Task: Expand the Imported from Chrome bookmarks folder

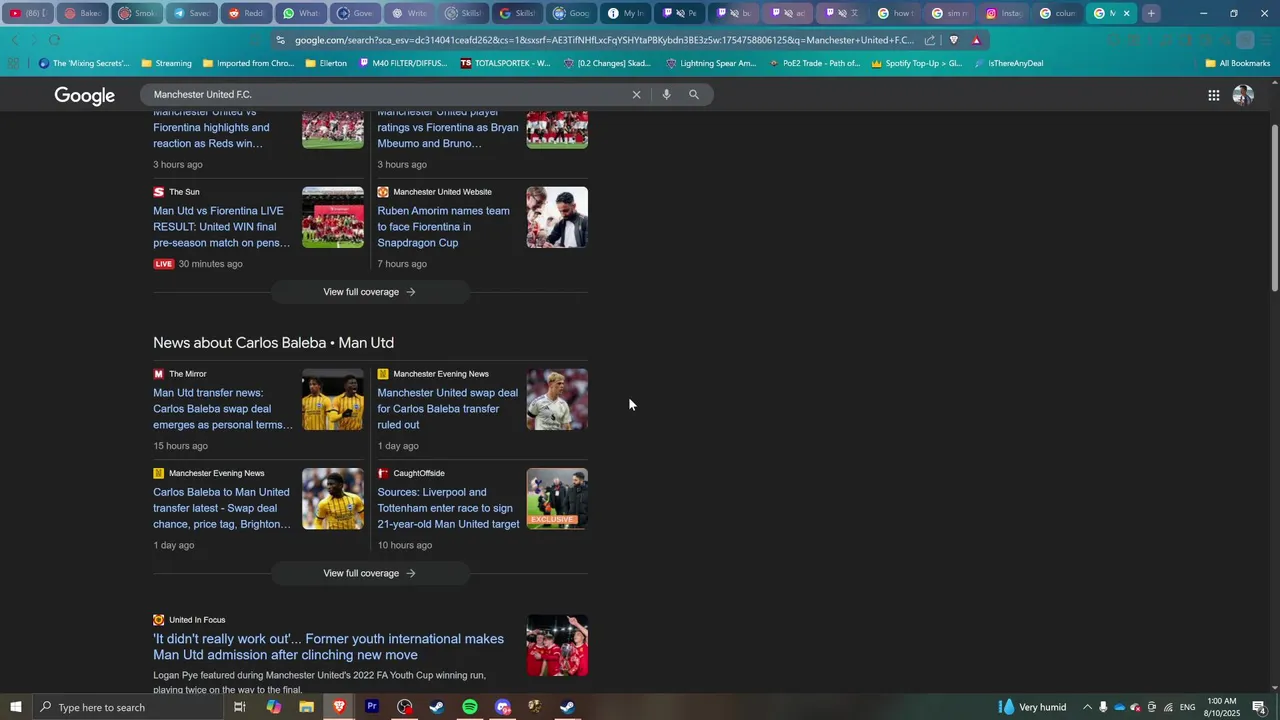Action: [x=248, y=63]
